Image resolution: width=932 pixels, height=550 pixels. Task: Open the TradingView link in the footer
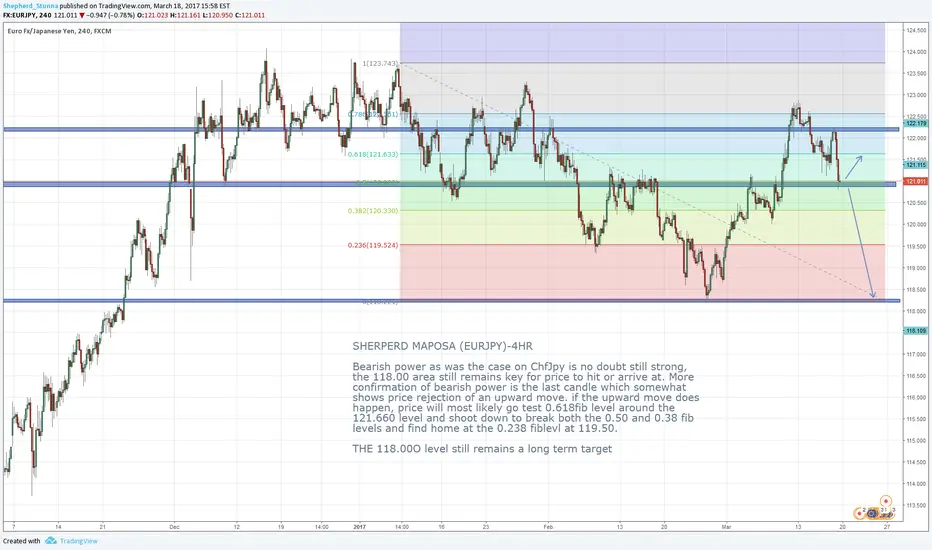(x=78, y=541)
